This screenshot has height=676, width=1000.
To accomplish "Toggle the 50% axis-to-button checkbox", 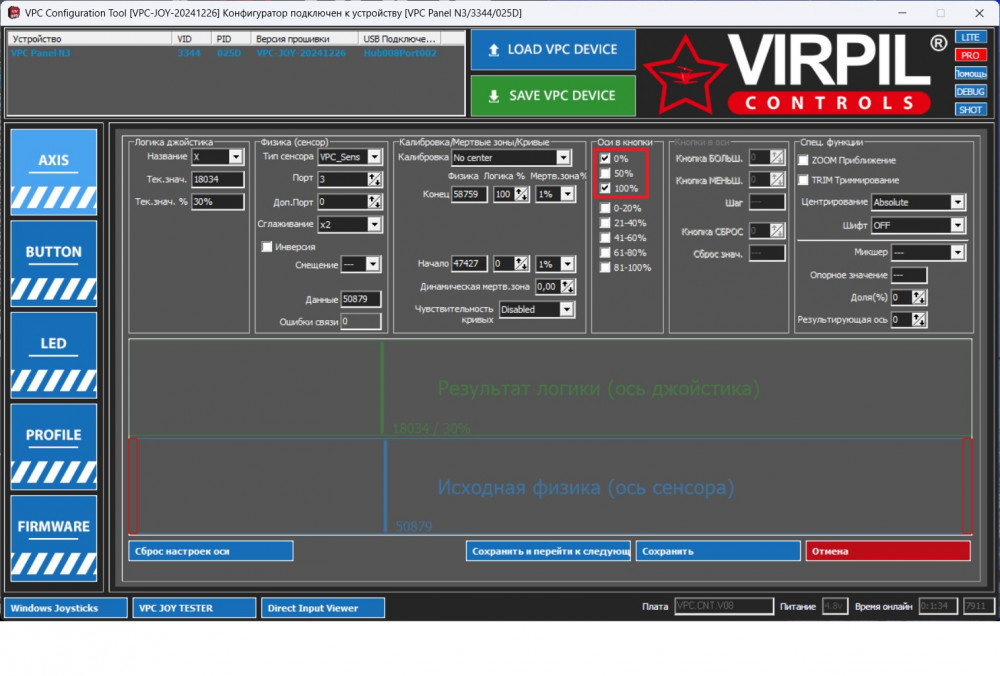I will 605,173.
